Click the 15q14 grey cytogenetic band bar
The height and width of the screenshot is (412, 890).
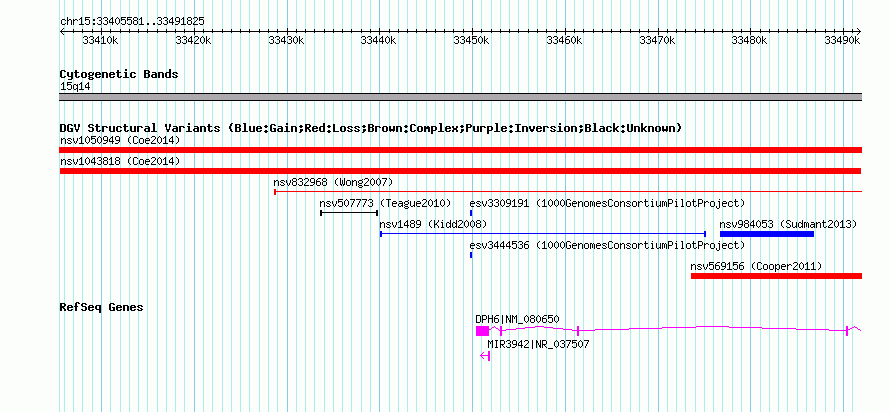pos(460,97)
